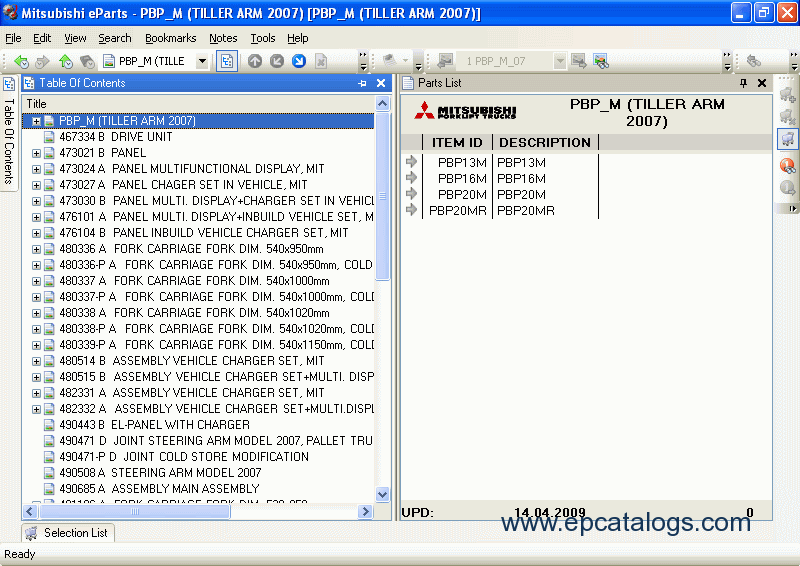Click the top add-to-cart side toolbar icon
The width and height of the screenshot is (800, 566).
(787, 94)
